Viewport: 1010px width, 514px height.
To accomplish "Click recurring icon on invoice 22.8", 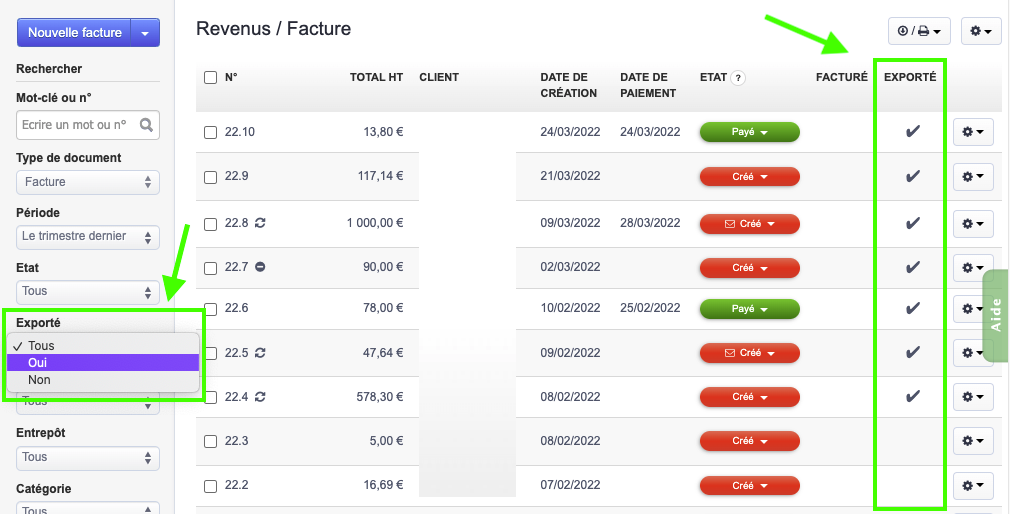I will [260, 223].
